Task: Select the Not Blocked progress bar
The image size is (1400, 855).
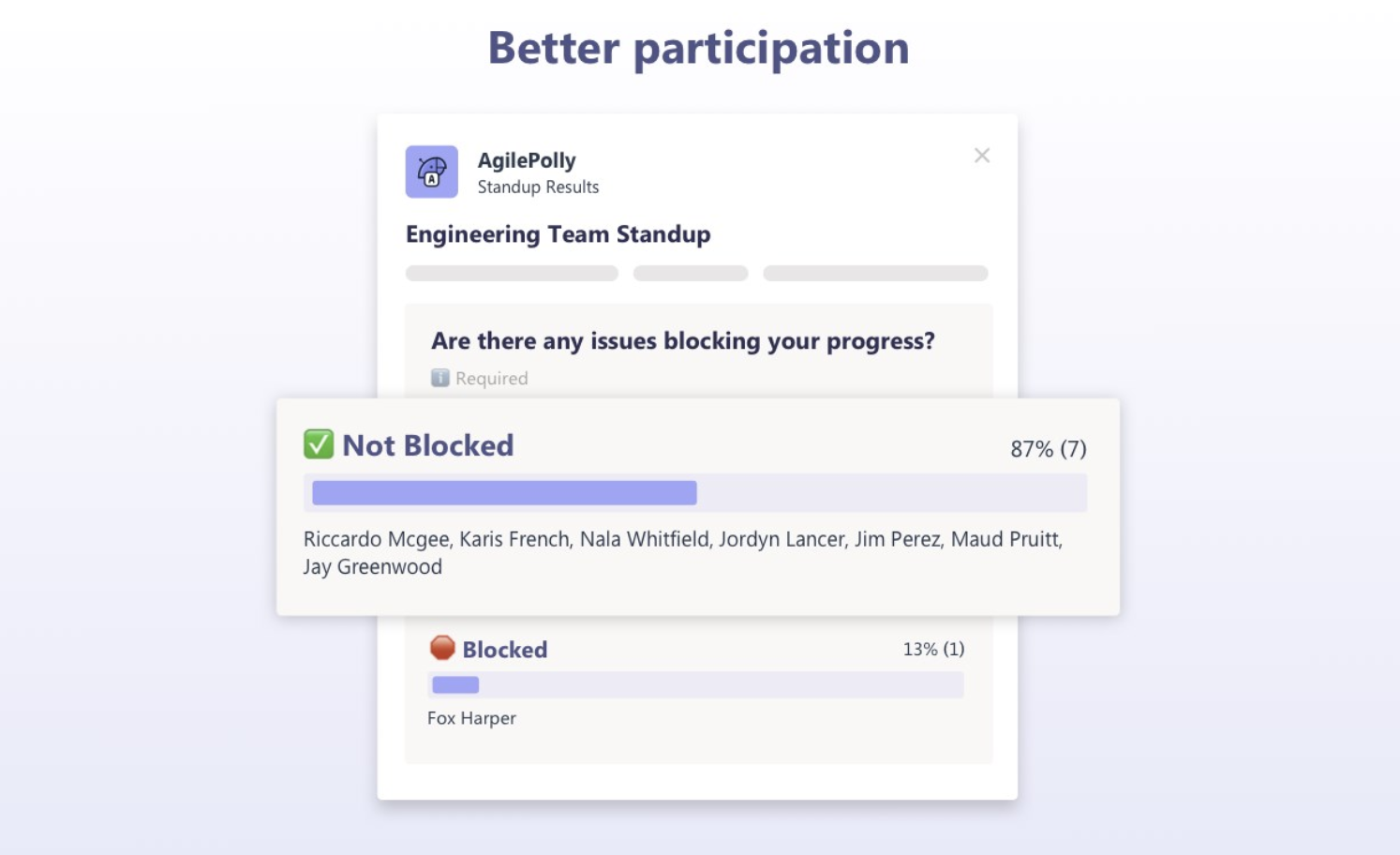Action: pyautogui.click(x=694, y=493)
